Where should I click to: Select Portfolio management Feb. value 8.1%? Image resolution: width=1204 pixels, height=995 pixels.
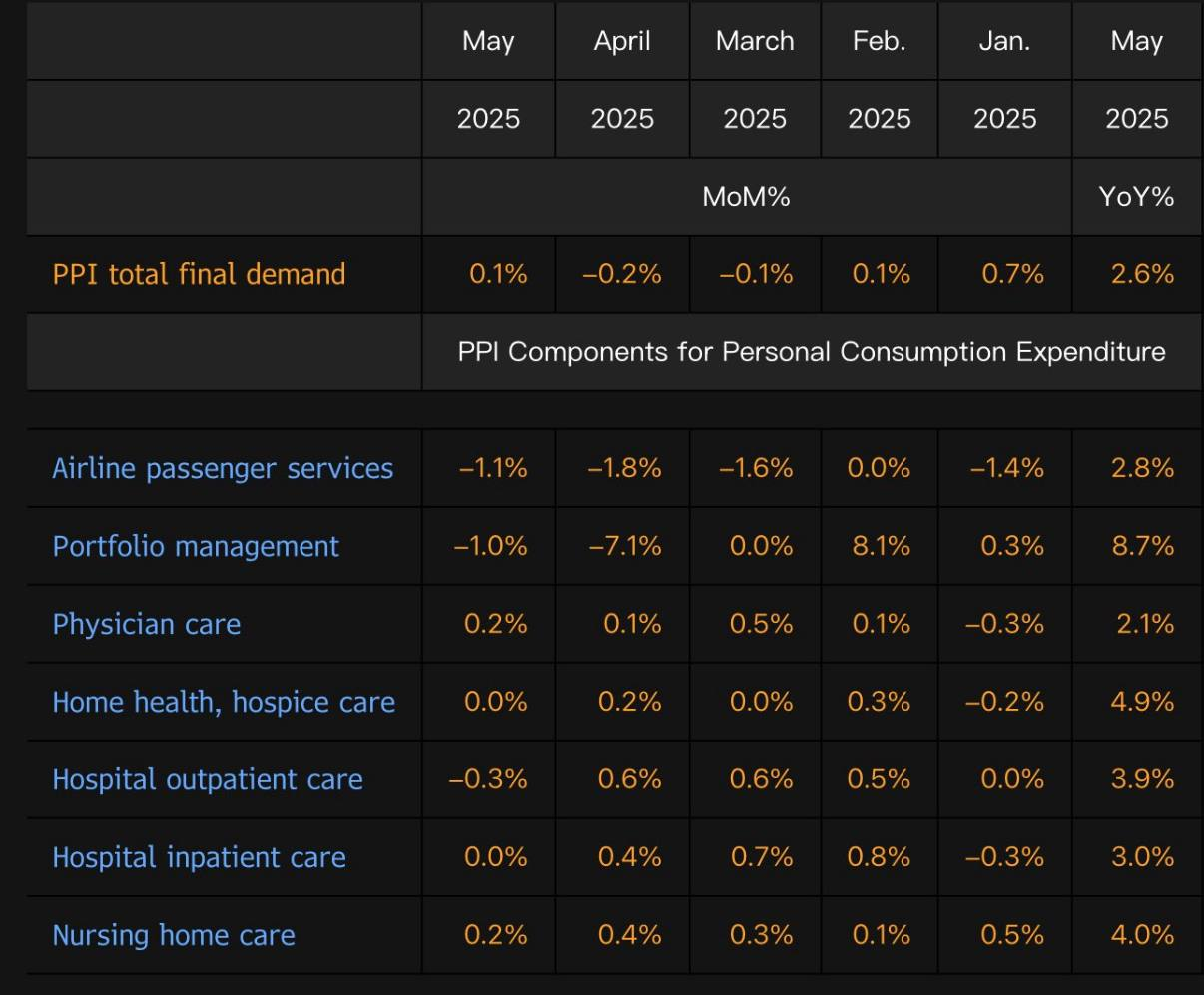coord(881,546)
